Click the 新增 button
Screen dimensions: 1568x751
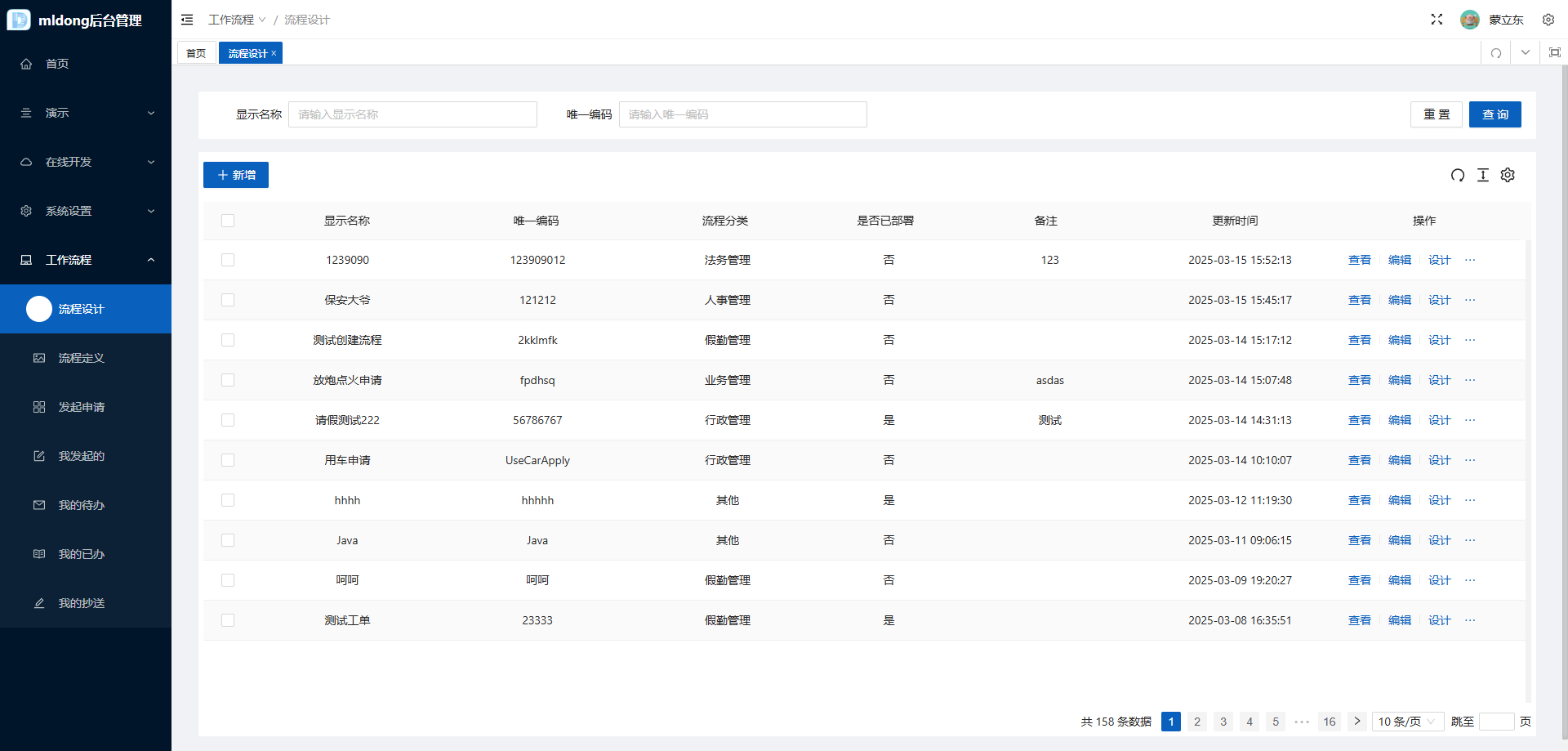click(x=236, y=175)
